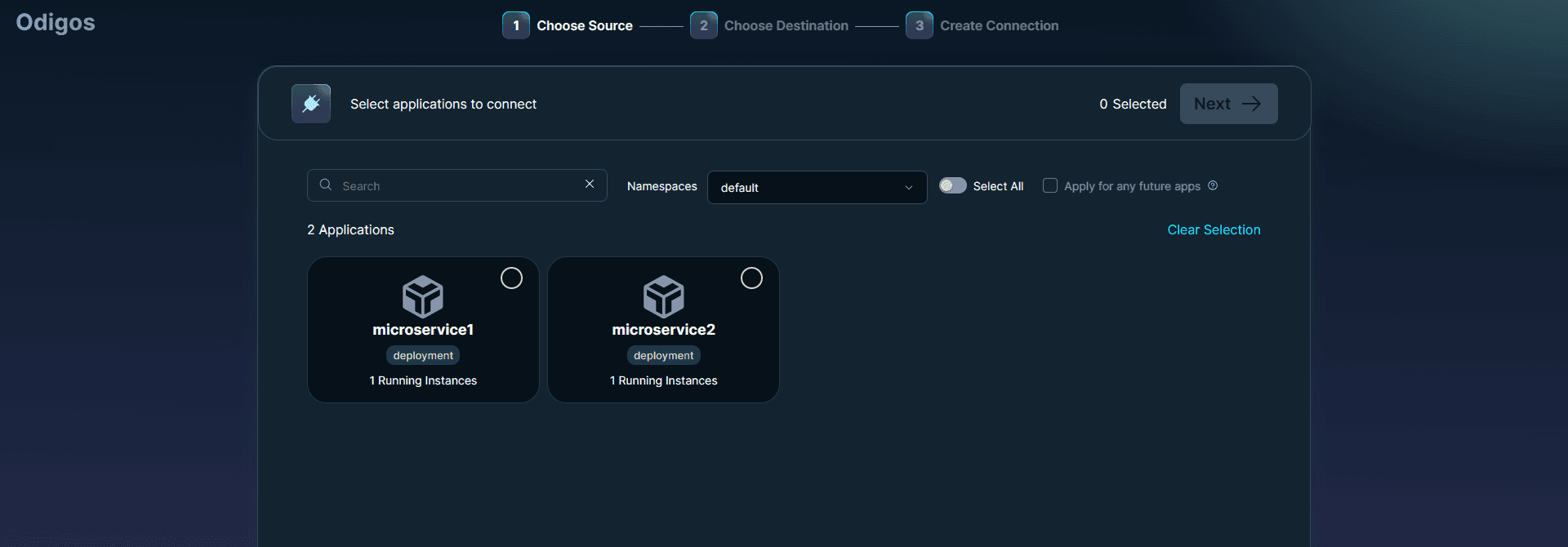Click the Odigos logo text

click(56, 22)
